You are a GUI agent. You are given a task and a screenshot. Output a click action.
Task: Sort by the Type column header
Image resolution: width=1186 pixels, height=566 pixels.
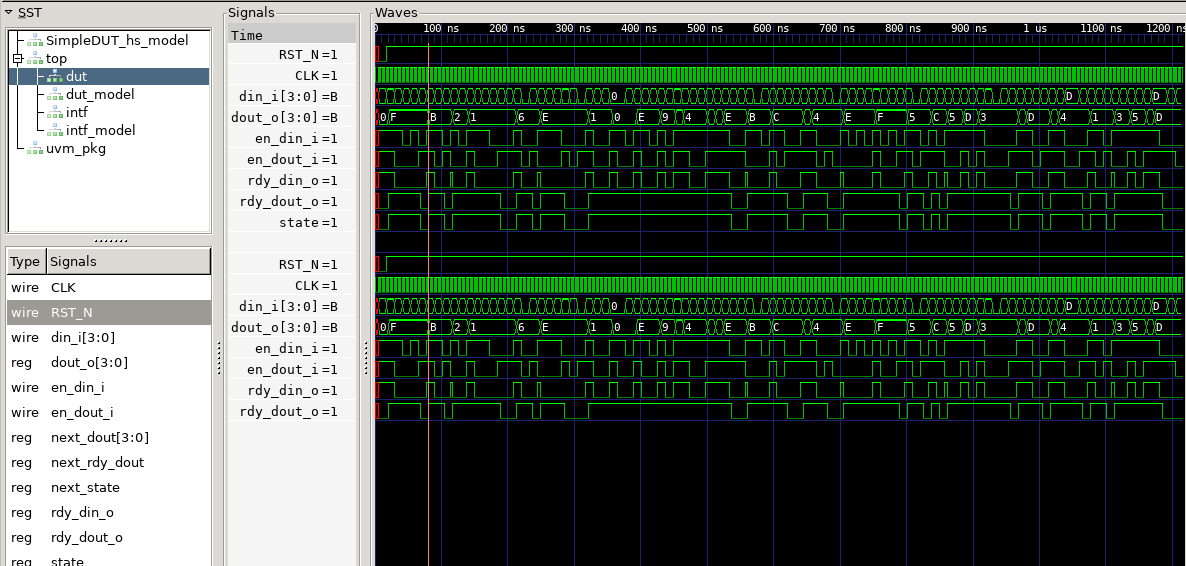point(26,261)
